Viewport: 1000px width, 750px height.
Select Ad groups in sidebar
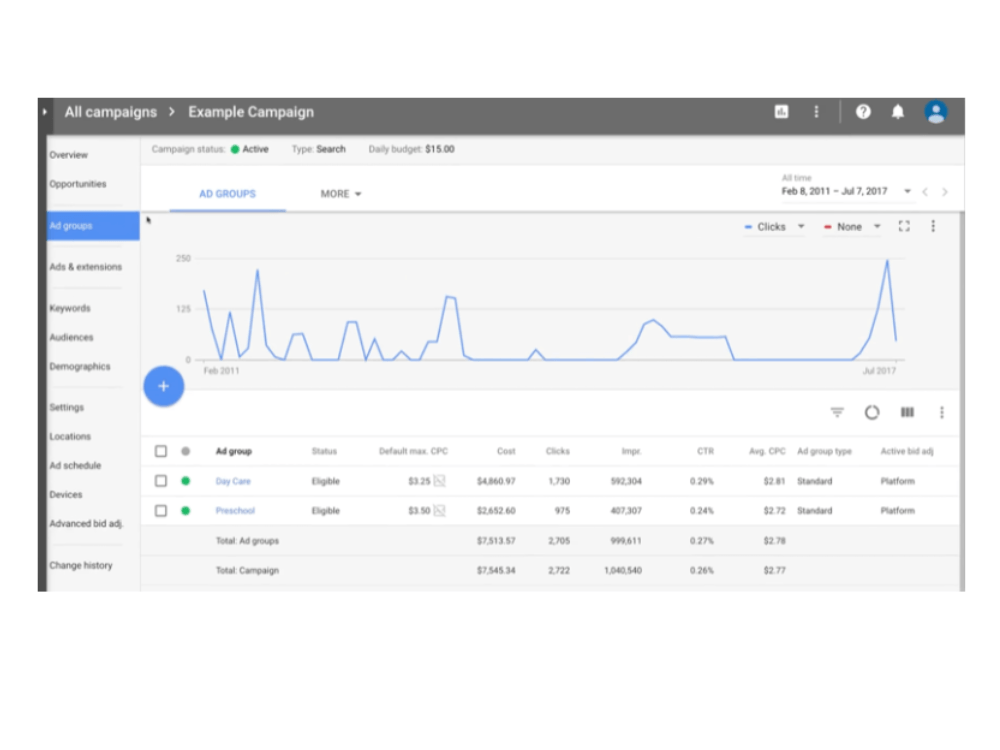93,226
